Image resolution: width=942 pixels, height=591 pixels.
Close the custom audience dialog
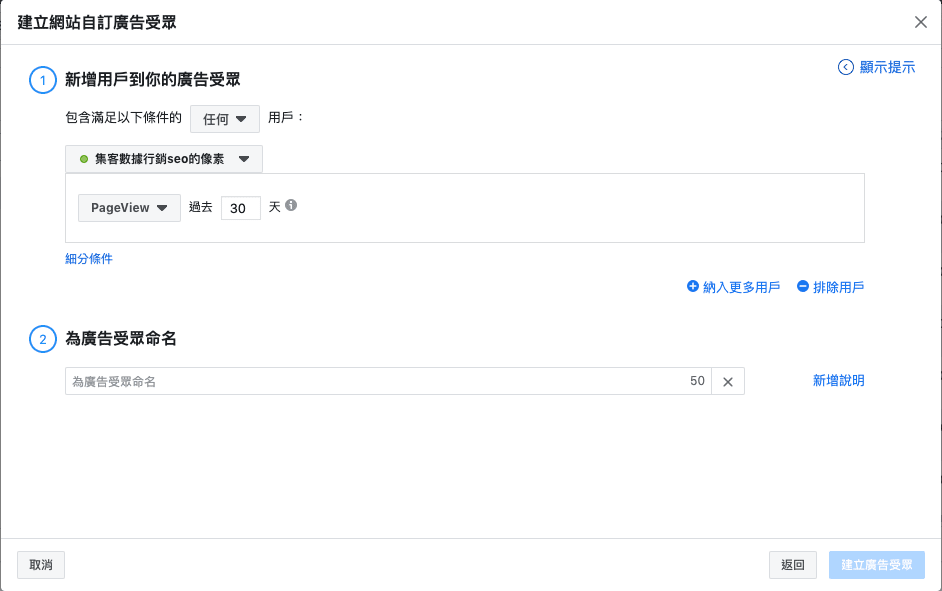(x=920, y=22)
